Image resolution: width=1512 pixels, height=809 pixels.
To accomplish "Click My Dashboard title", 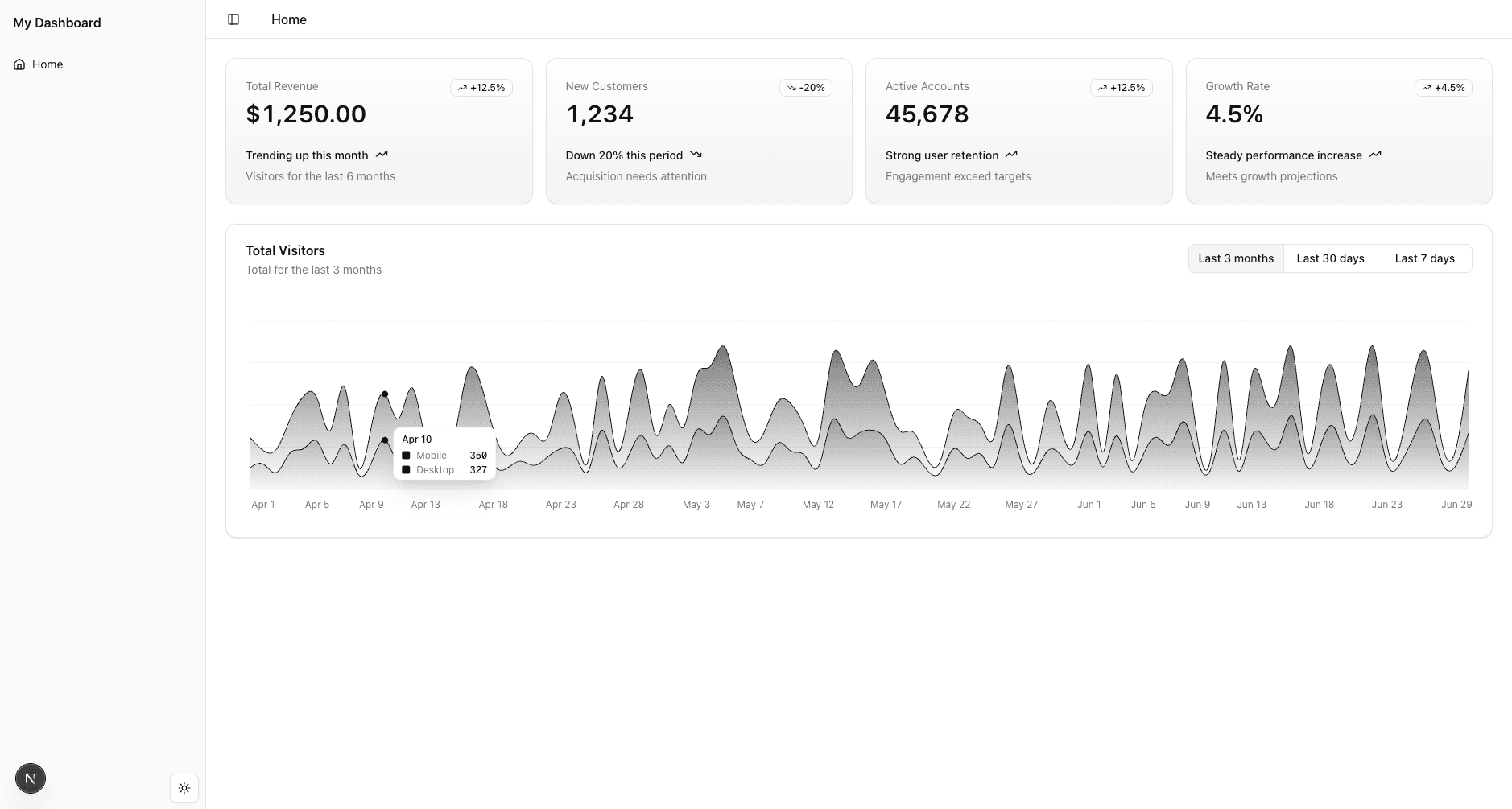I will pyautogui.click(x=57, y=23).
